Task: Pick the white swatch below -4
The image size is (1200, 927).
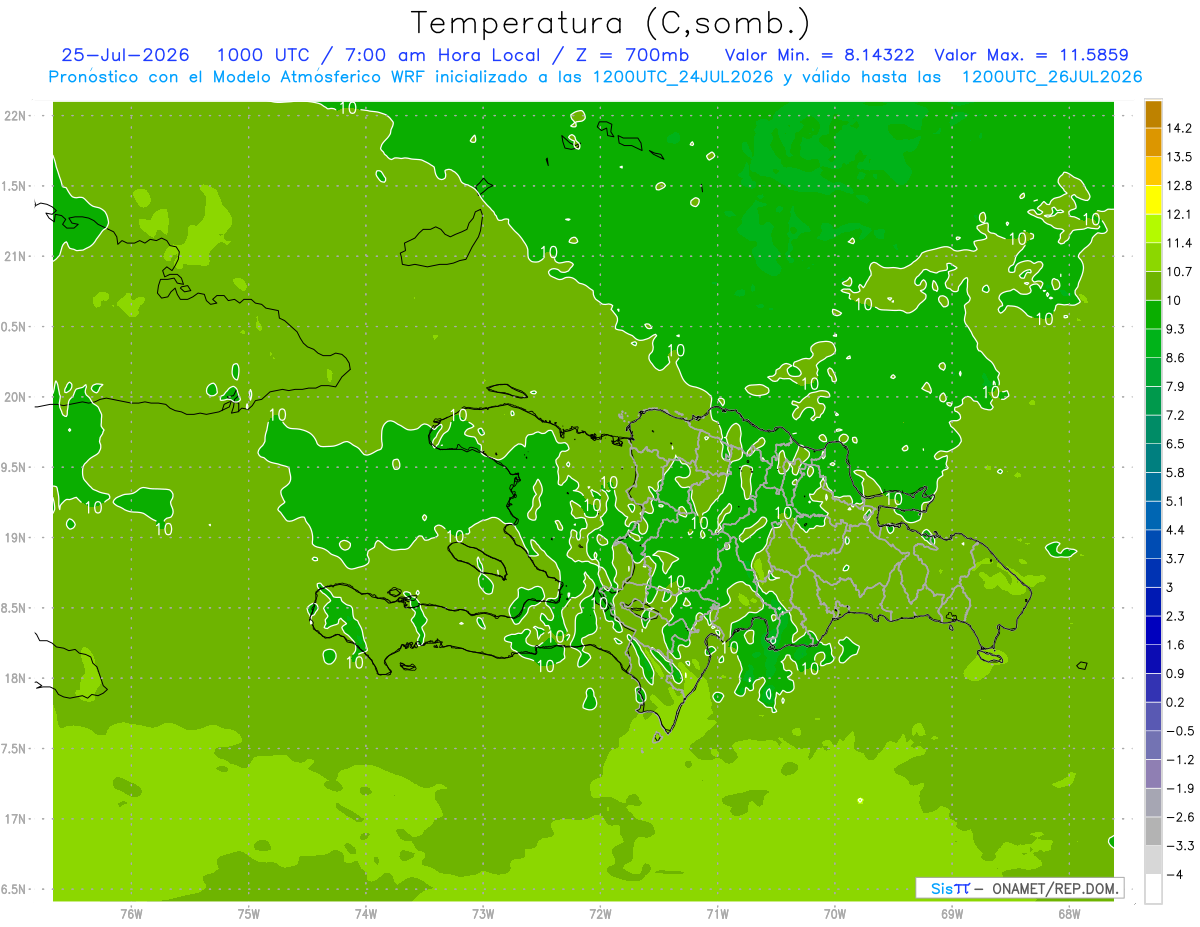Action: [x=1153, y=889]
